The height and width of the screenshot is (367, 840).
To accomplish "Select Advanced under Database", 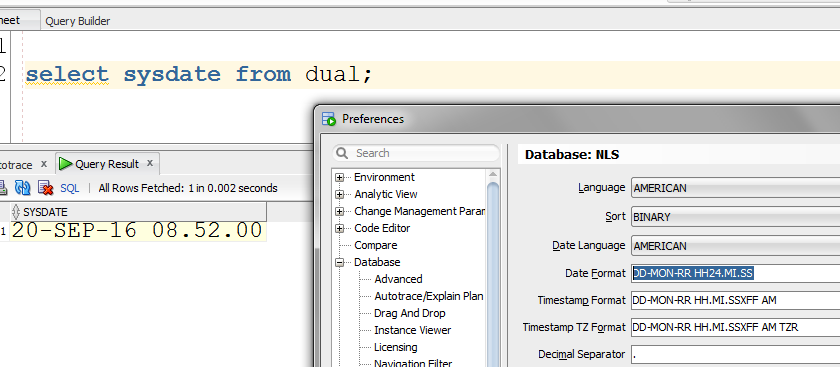I will coord(398,279).
